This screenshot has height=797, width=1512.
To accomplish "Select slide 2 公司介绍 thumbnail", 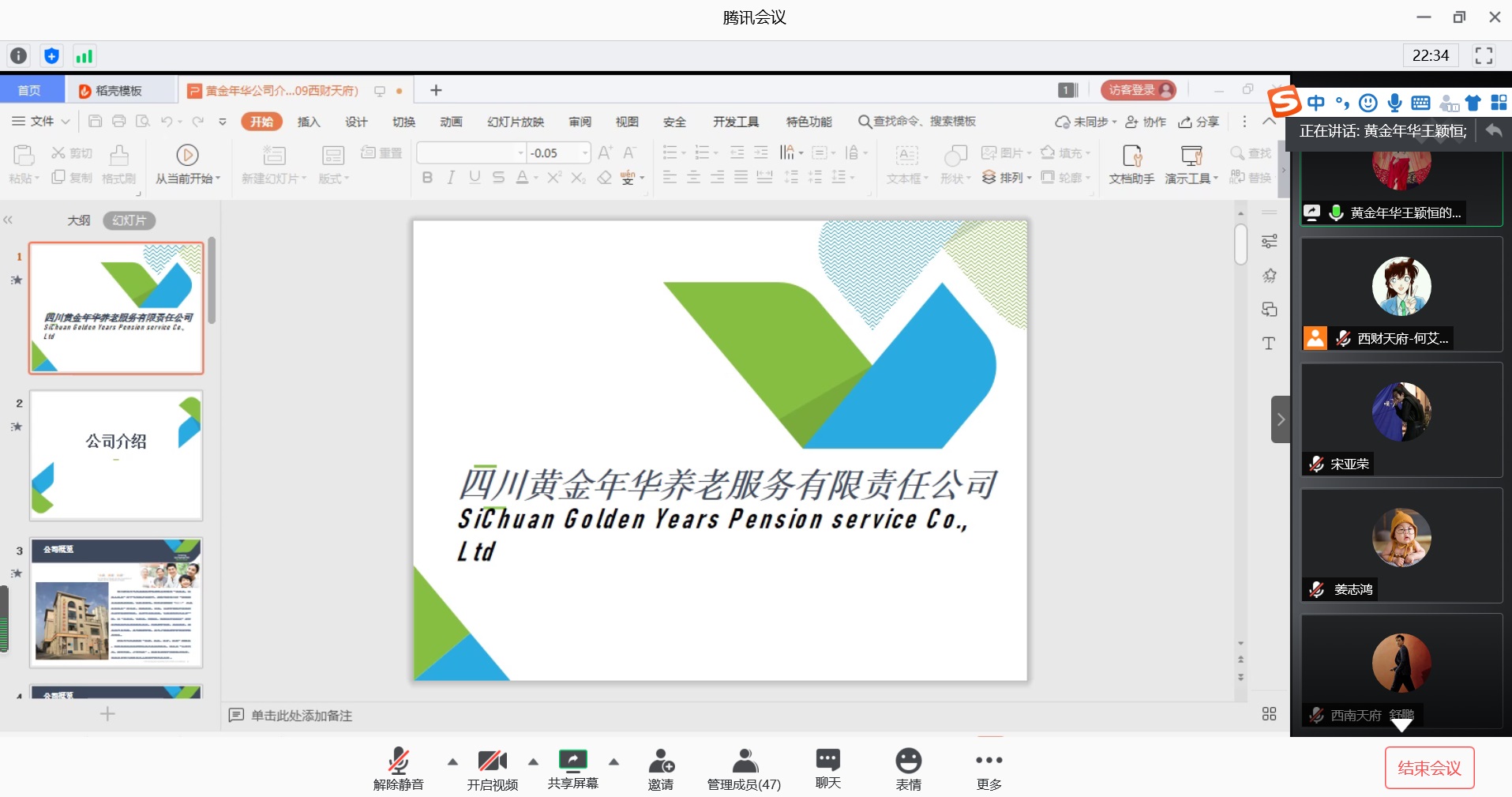I will [x=115, y=455].
